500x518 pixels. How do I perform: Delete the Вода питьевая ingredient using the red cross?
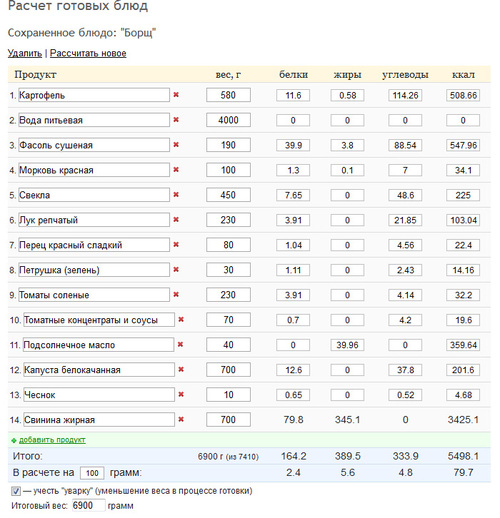pos(176,120)
